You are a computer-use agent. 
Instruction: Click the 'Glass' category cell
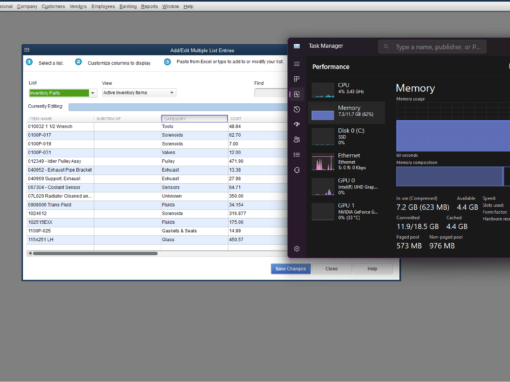(194, 240)
